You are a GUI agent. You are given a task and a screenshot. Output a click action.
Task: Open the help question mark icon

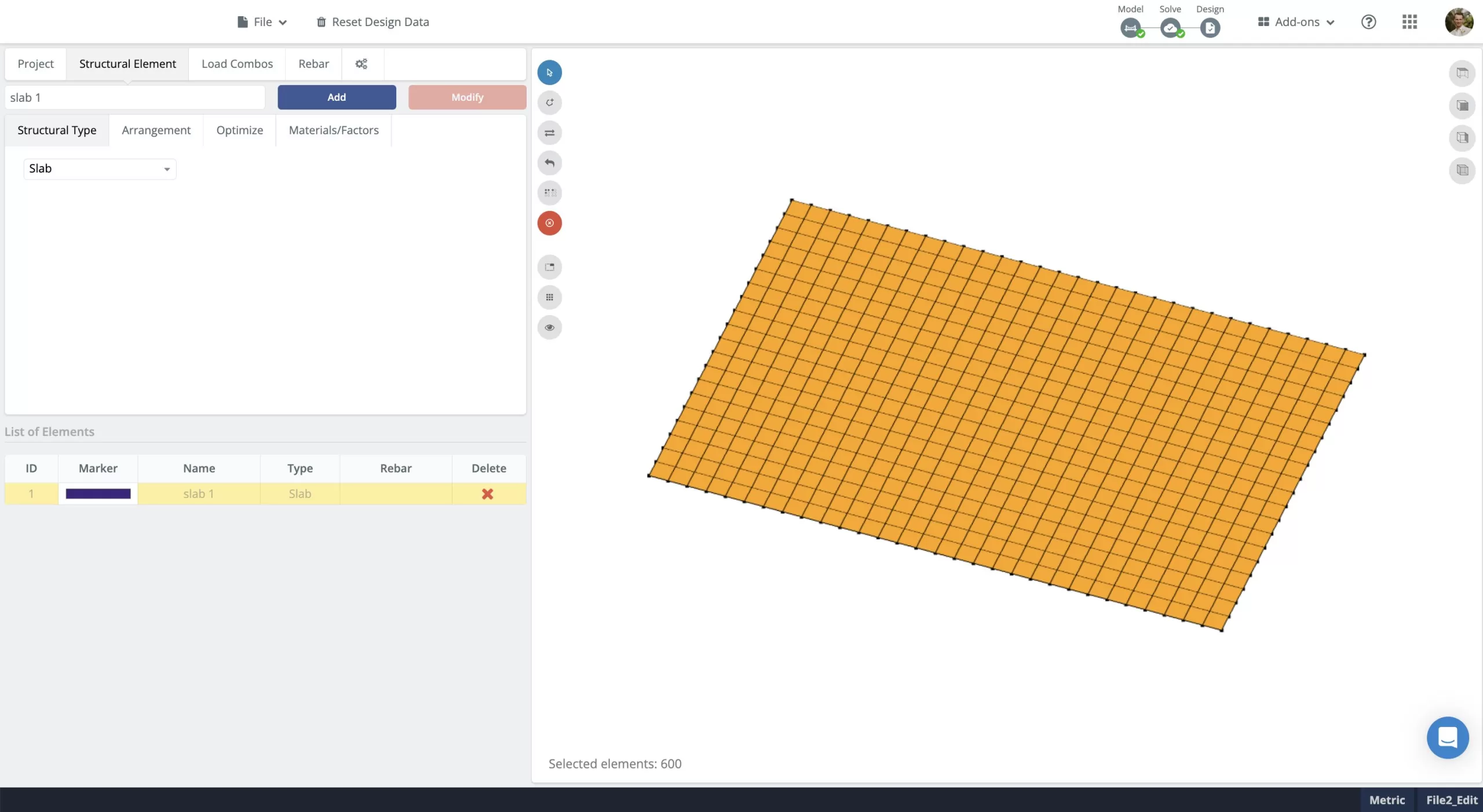1368,22
